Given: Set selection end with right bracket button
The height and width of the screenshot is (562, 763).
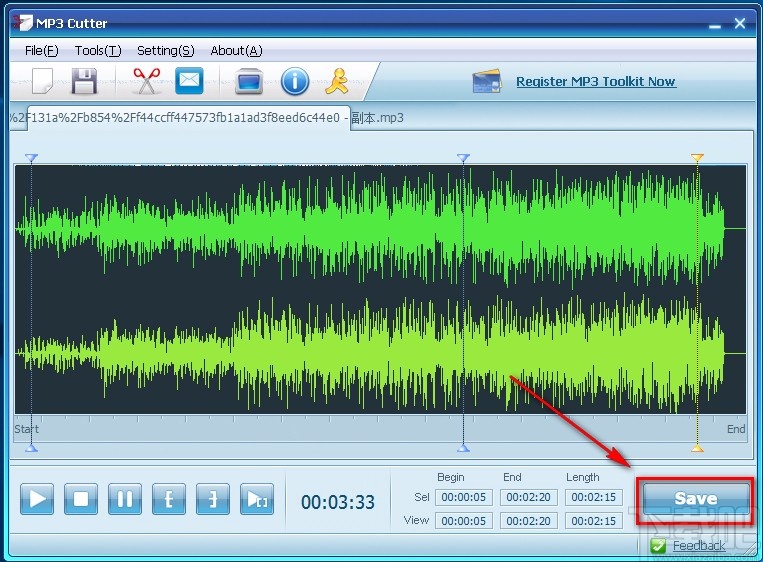Looking at the screenshot, I should 213,499.
